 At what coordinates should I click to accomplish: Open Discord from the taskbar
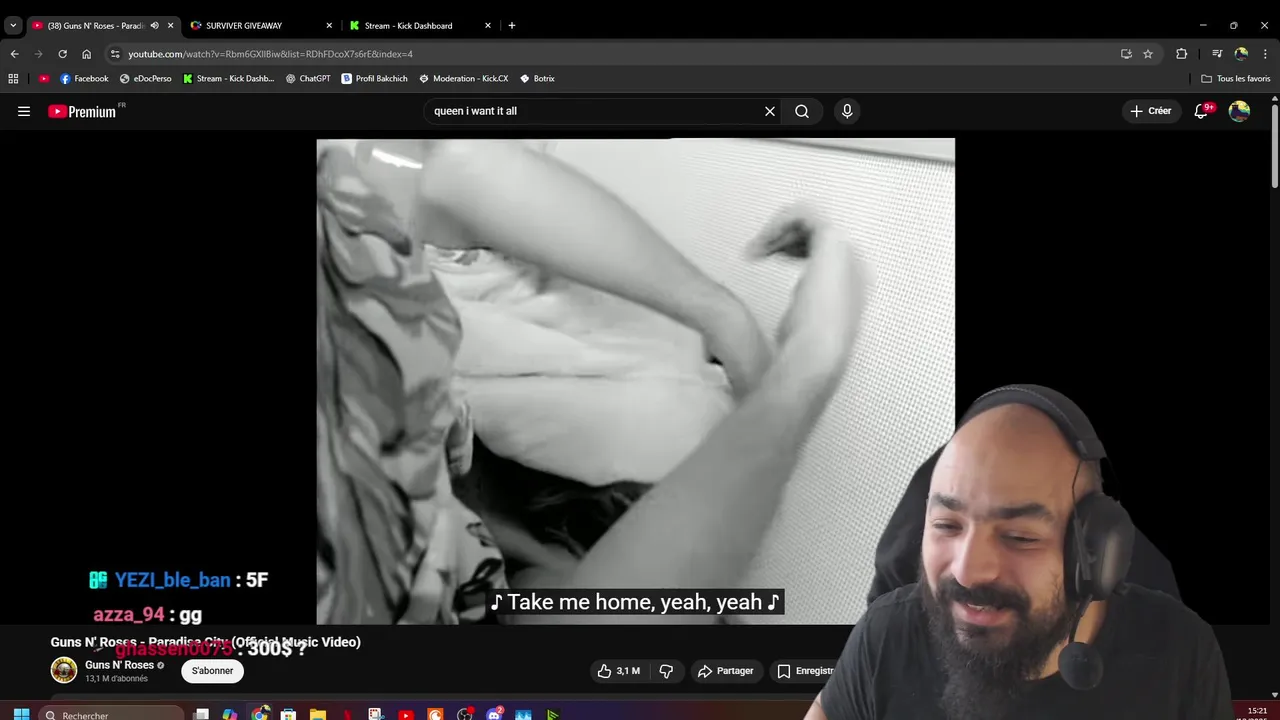click(x=494, y=714)
